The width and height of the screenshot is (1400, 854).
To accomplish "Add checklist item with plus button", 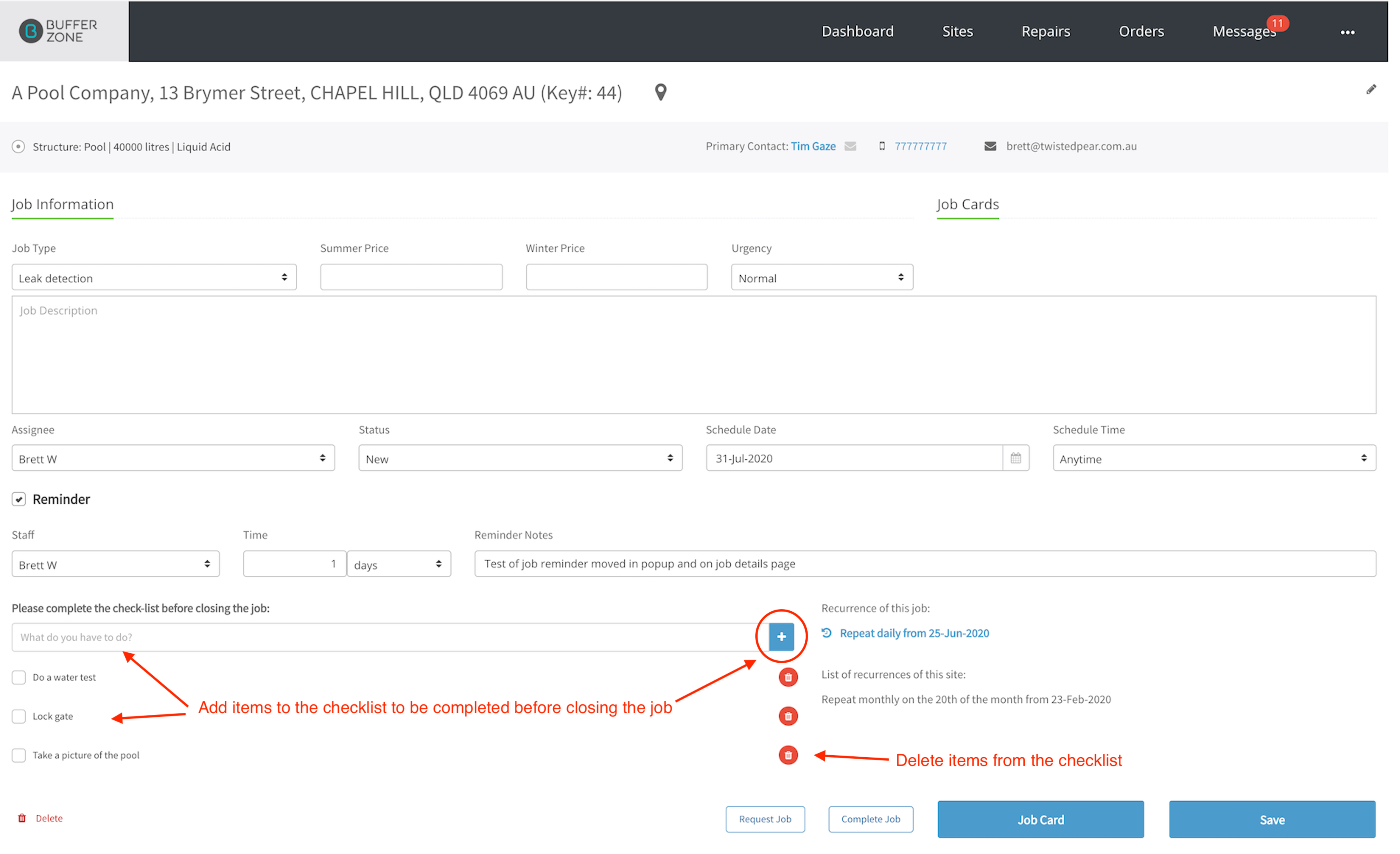I will [781, 637].
